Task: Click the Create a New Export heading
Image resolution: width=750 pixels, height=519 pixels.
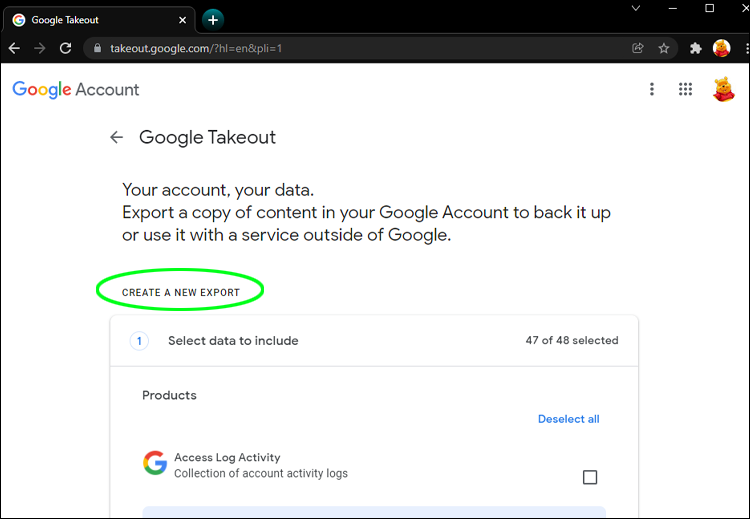Action: 181,292
